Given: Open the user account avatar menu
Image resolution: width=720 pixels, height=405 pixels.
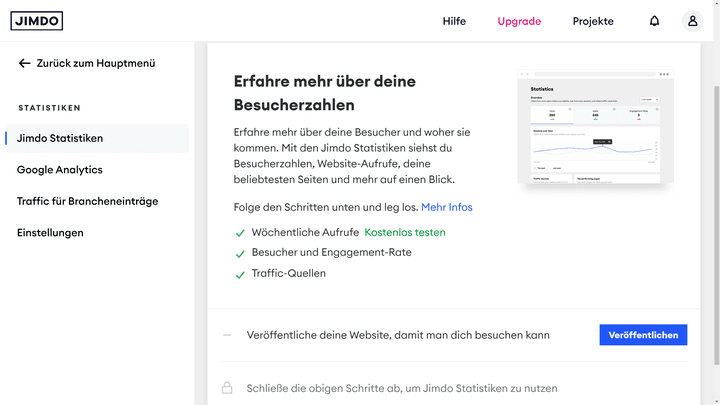Looking at the screenshot, I should pos(692,21).
